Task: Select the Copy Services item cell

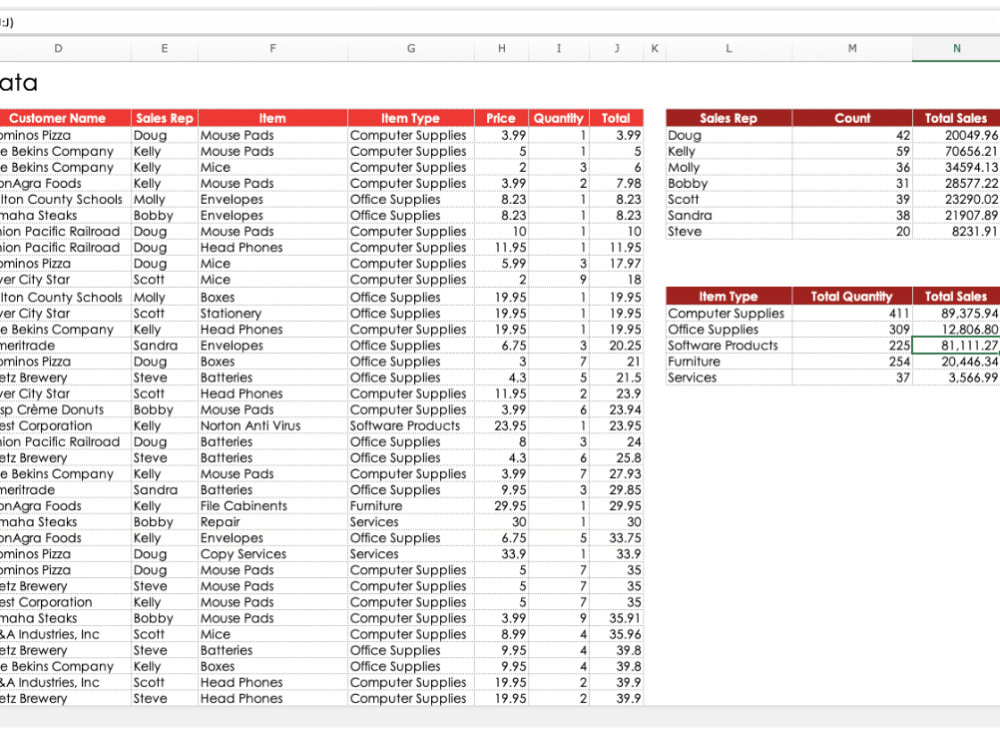Action: [x=273, y=554]
